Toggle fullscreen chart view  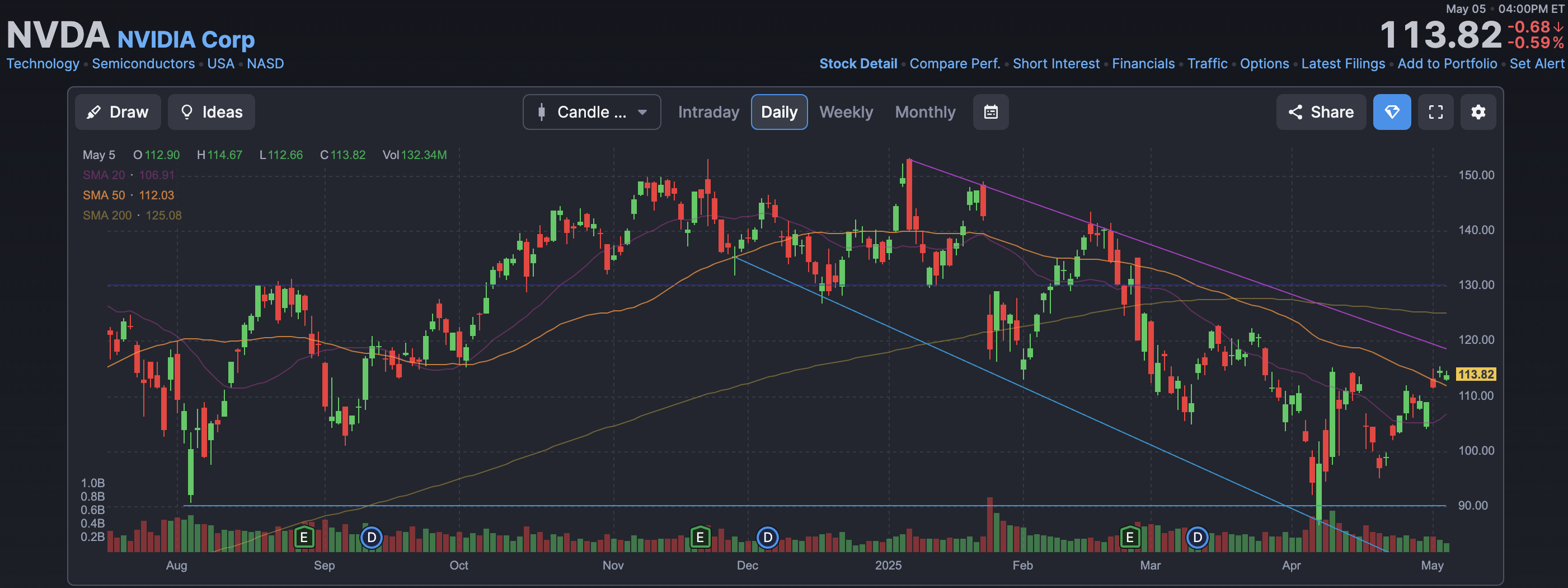click(x=1436, y=112)
